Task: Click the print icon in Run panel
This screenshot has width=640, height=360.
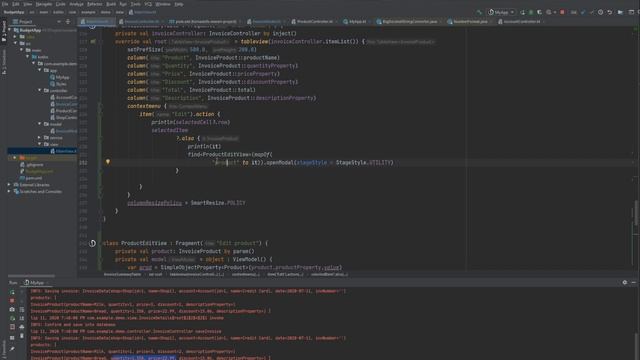Action: pos(22,327)
